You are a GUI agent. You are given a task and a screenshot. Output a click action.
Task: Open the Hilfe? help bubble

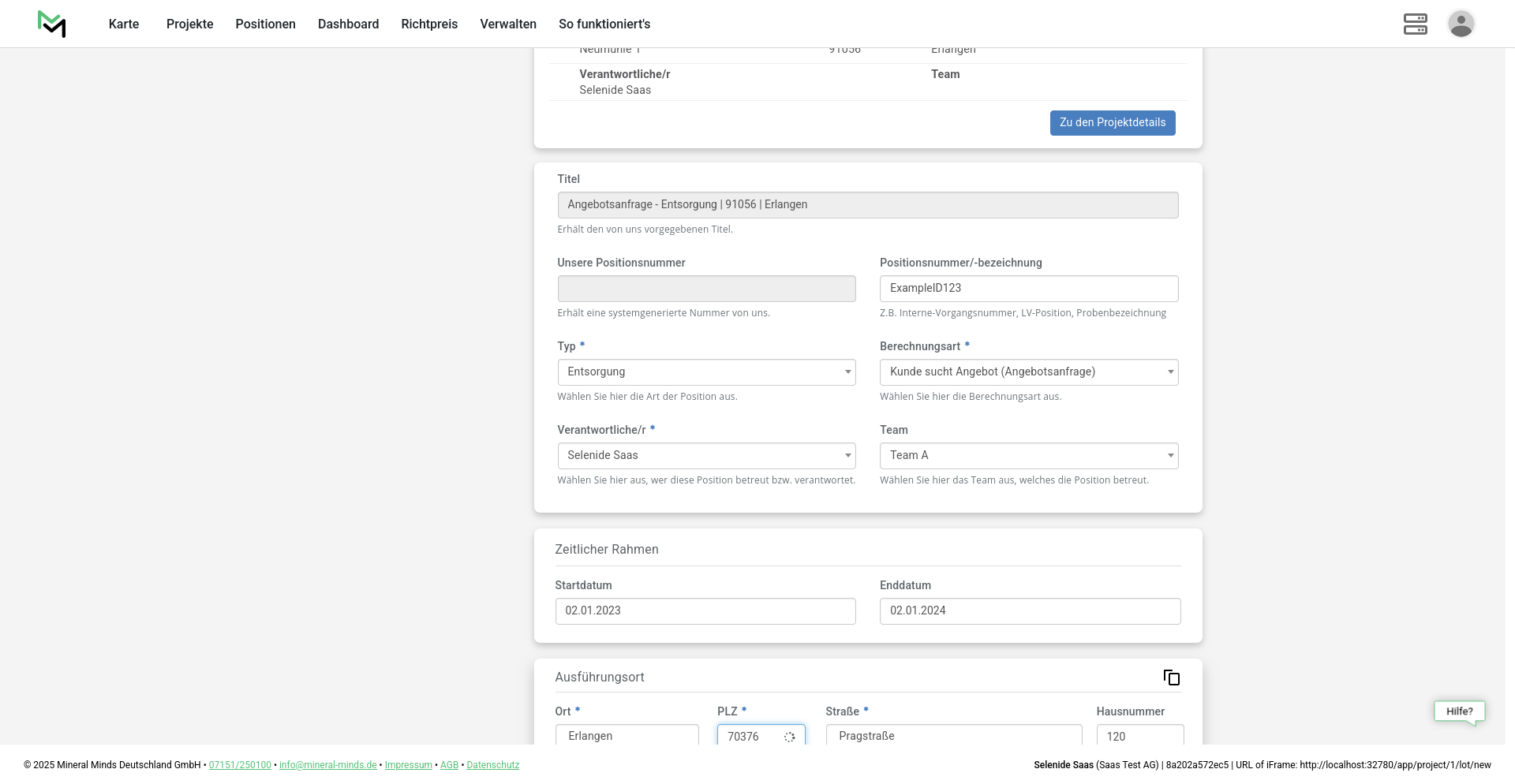point(1459,711)
